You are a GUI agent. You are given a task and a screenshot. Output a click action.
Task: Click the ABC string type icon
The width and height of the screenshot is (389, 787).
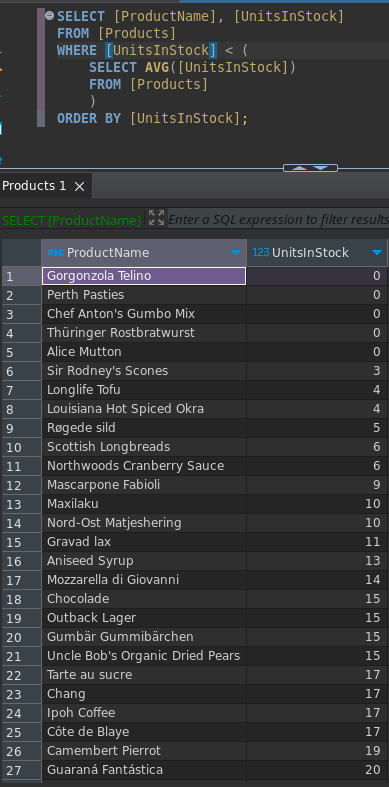pyautogui.click(x=56, y=252)
